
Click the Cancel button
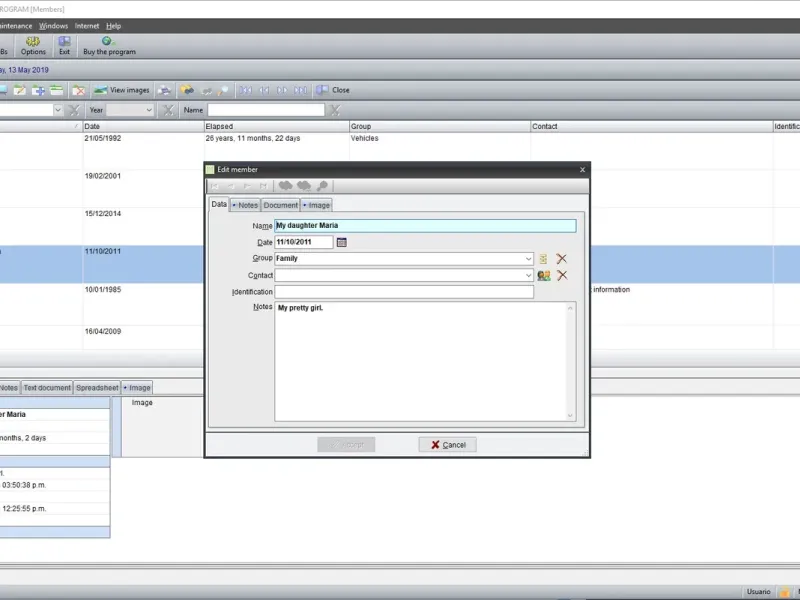(448, 445)
